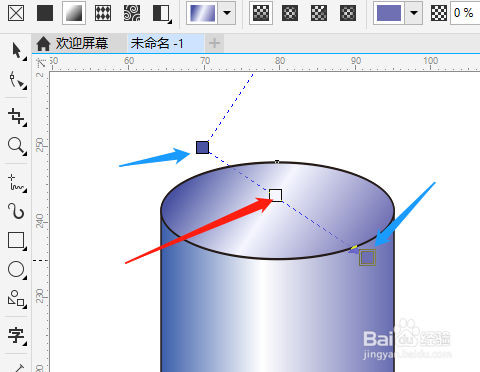Select the Artistic Media tool

tap(17, 211)
